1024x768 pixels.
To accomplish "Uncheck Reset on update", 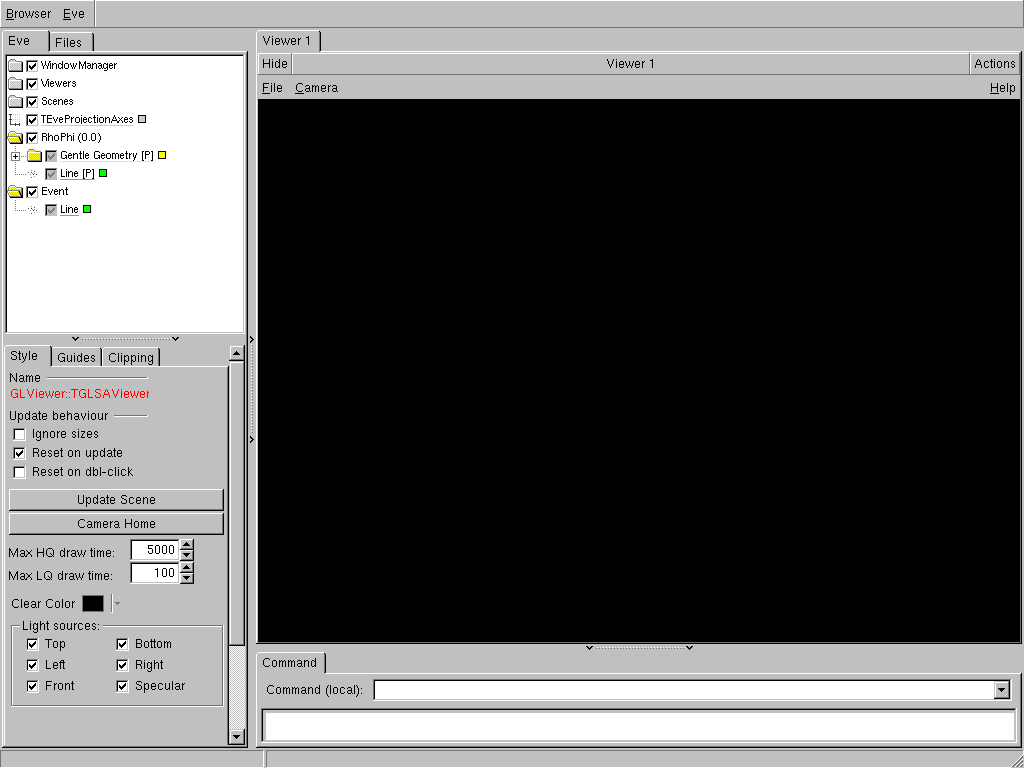I will tap(19, 453).
